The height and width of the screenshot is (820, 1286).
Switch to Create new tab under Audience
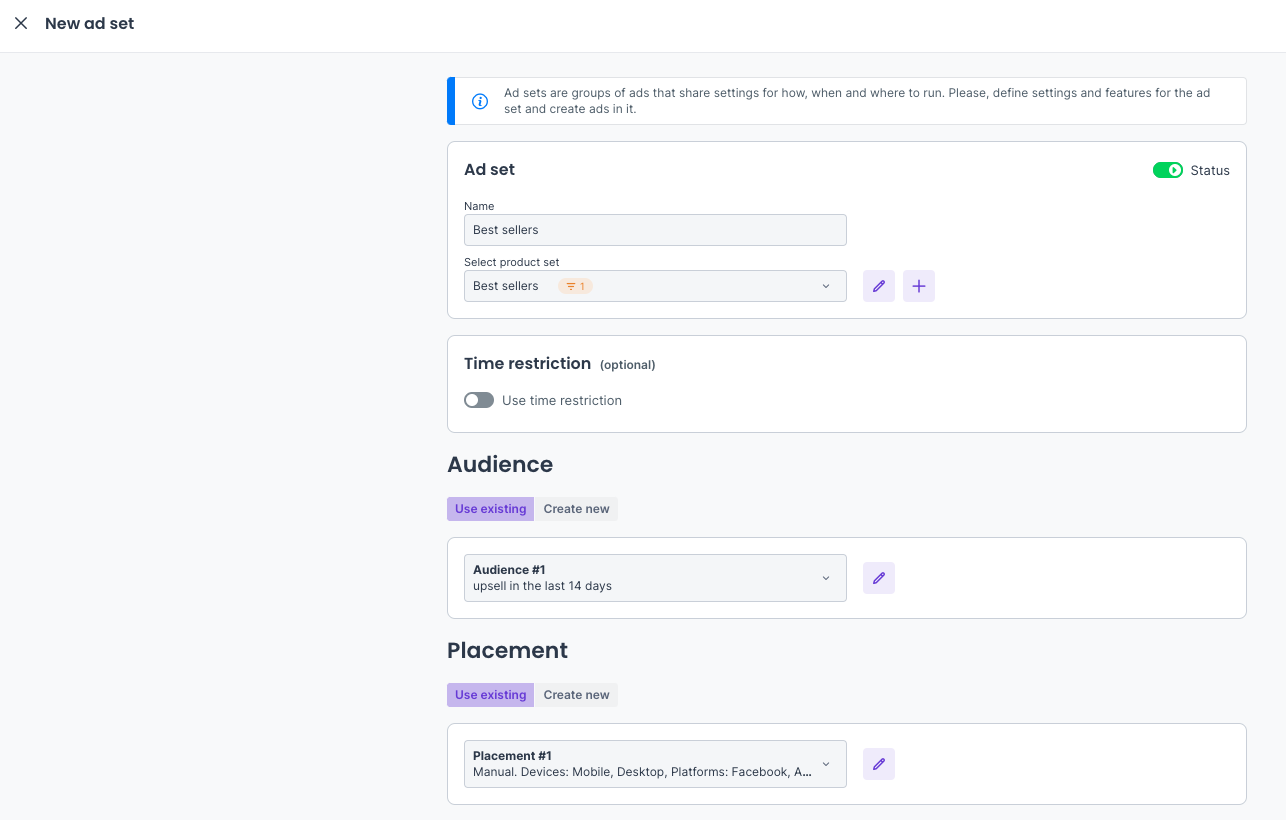click(576, 509)
